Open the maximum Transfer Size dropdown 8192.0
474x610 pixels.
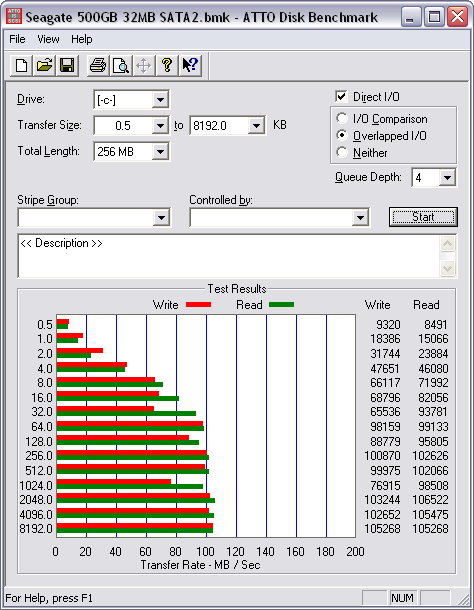(256, 126)
